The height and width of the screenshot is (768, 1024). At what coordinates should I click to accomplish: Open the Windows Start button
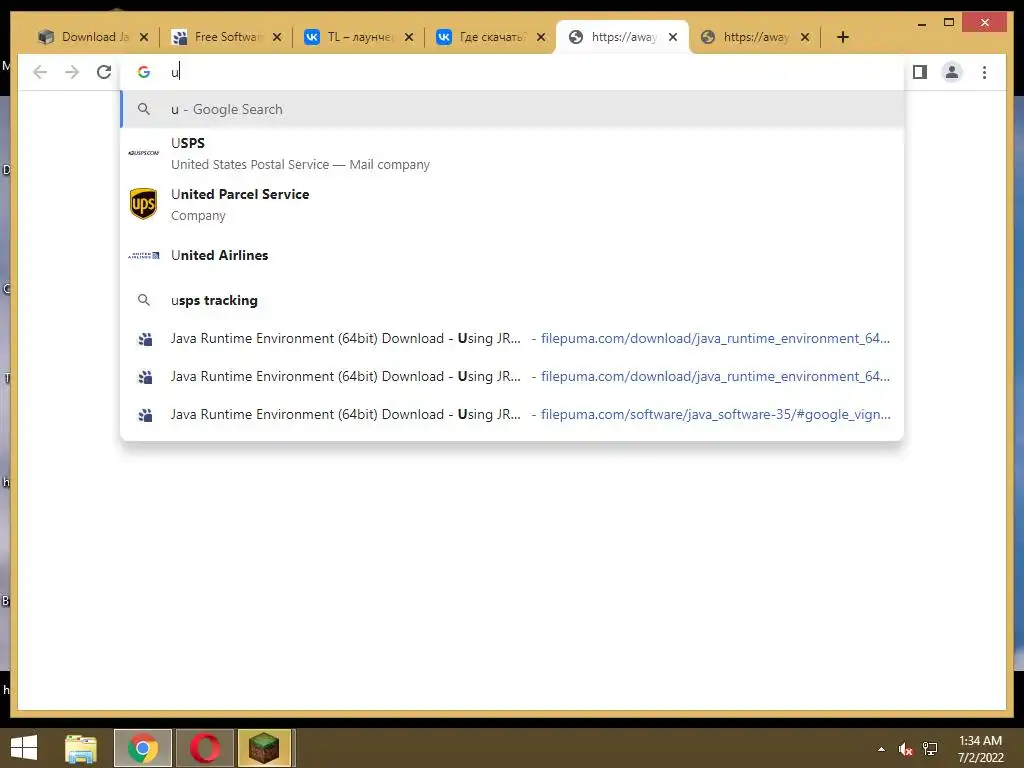[24, 748]
